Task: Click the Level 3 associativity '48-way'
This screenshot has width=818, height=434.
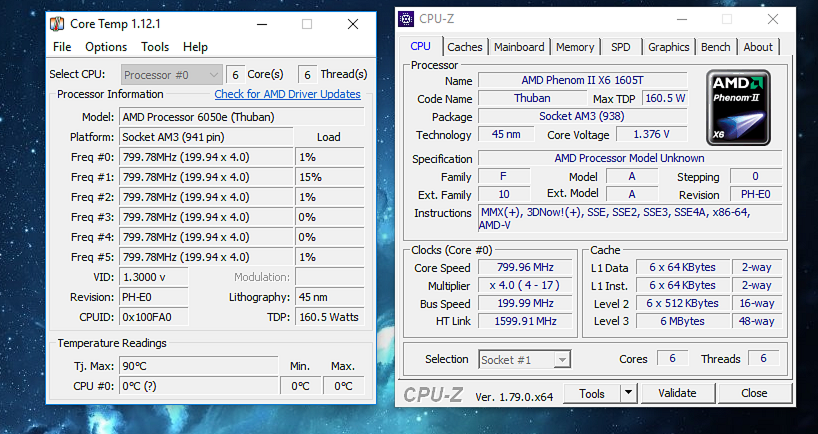Action: [x=757, y=321]
